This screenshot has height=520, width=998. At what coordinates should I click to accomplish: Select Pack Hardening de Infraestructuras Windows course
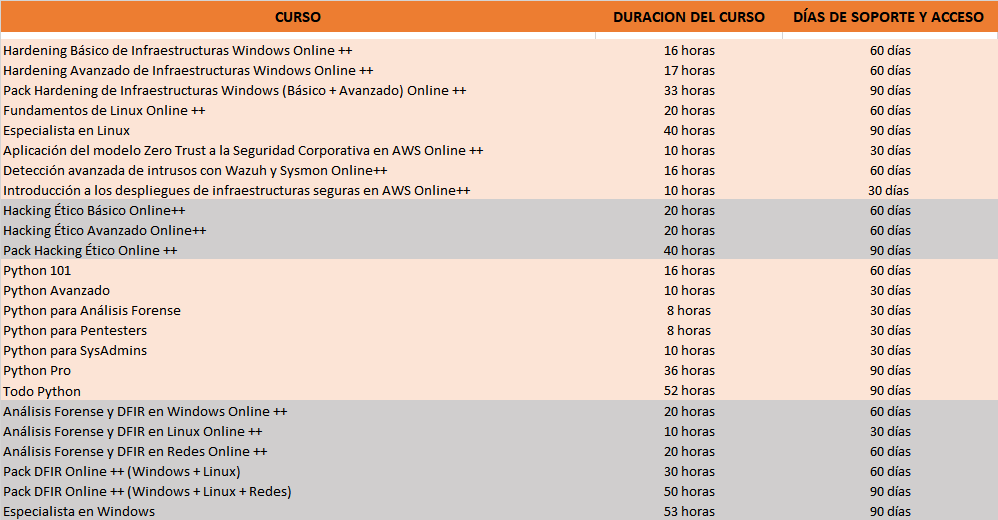coord(234,90)
